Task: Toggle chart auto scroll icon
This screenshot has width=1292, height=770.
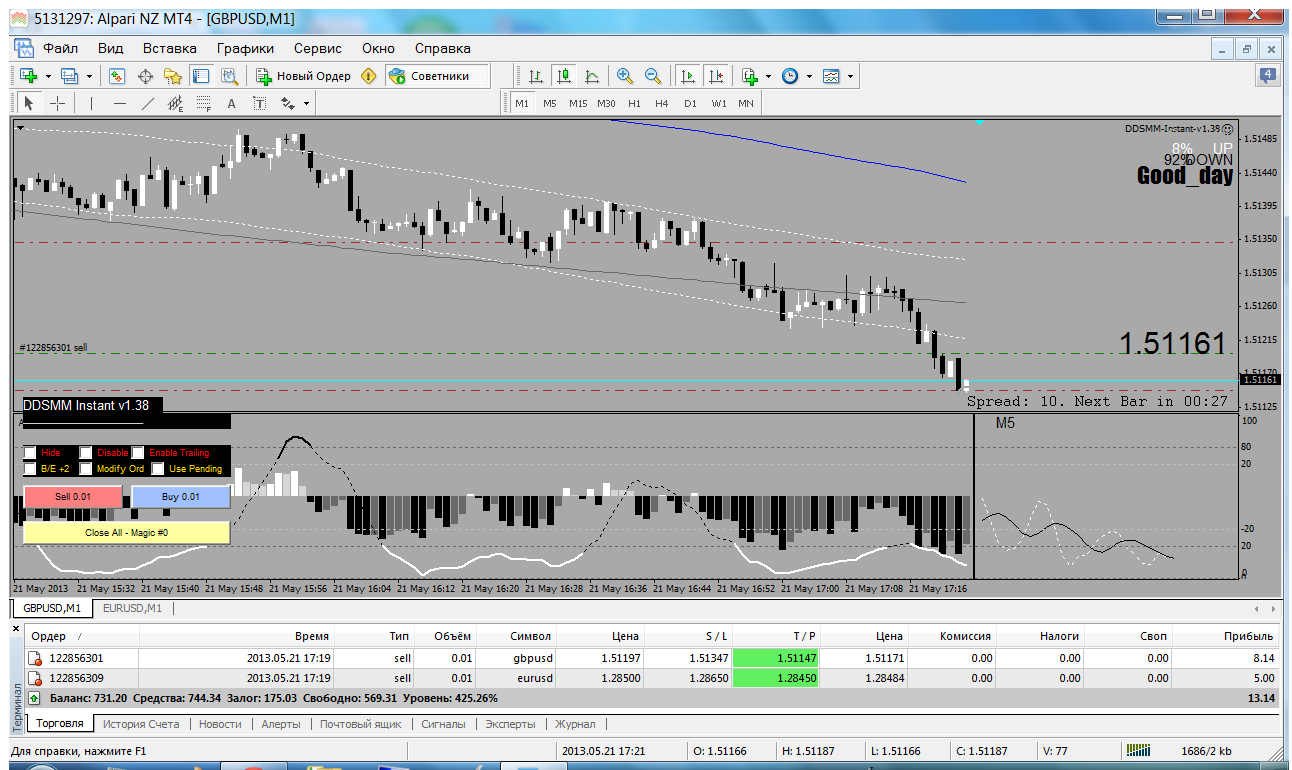Action: (688, 76)
